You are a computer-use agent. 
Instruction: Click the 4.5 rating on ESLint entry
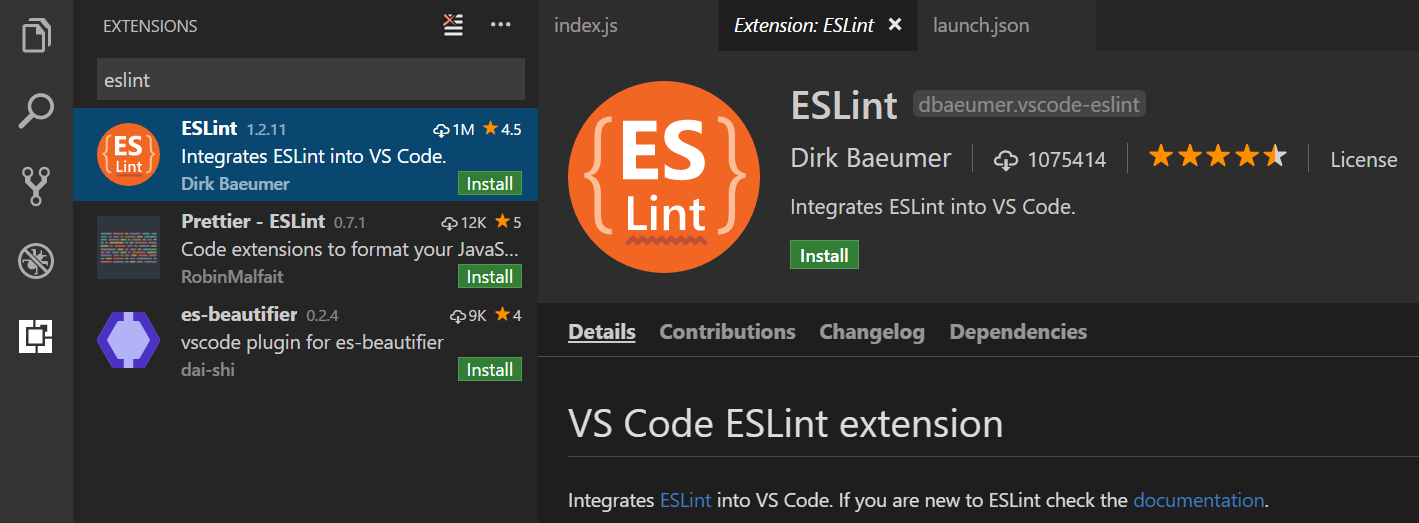point(502,129)
